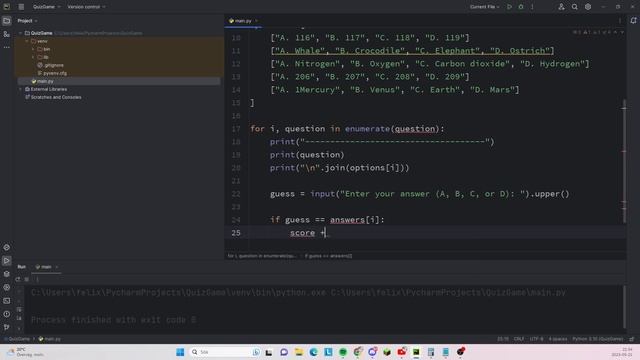
Task: Expand the bin folder
Action: [33, 49]
